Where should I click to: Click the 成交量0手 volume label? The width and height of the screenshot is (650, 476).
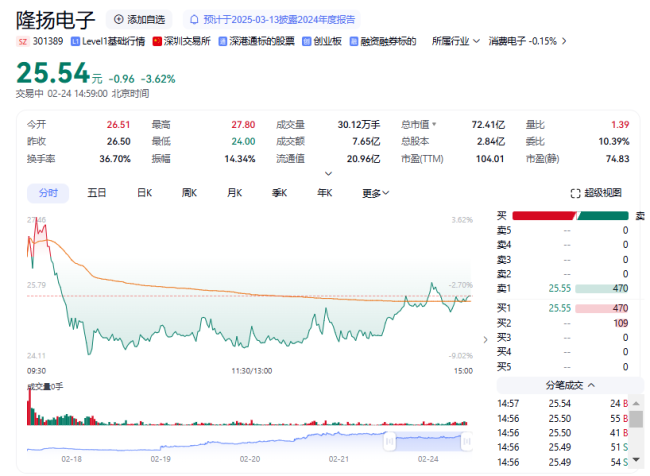coord(45,386)
